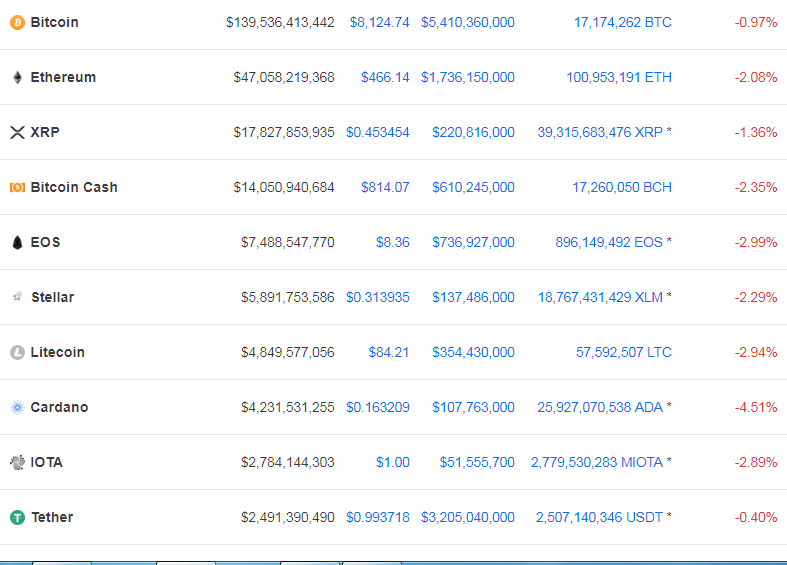
Task: Select Bitcoin Cash market cap $14,050,940,684
Action: point(284,187)
